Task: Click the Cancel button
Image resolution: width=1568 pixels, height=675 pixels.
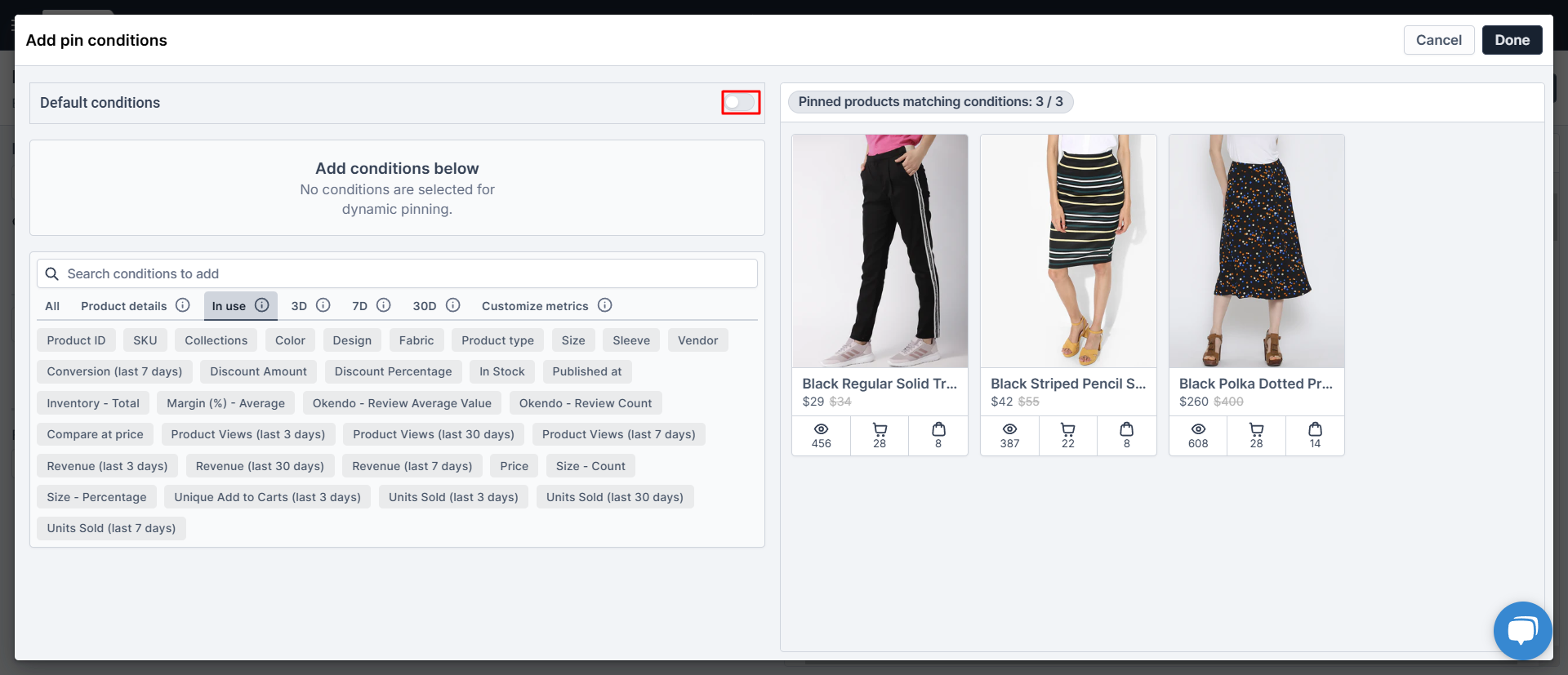Action: point(1438,40)
